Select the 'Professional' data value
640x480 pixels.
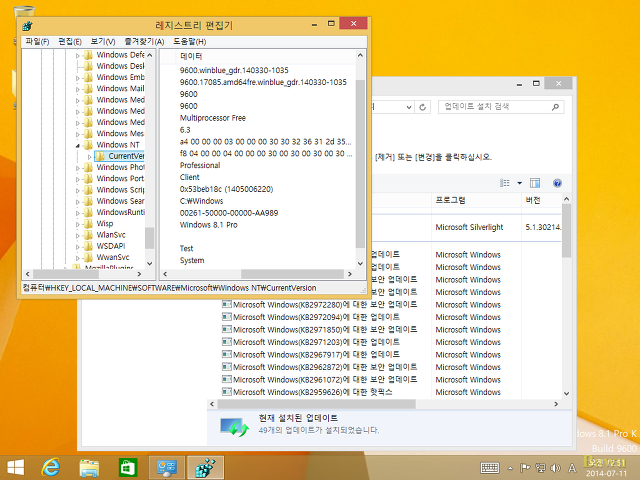pos(200,165)
